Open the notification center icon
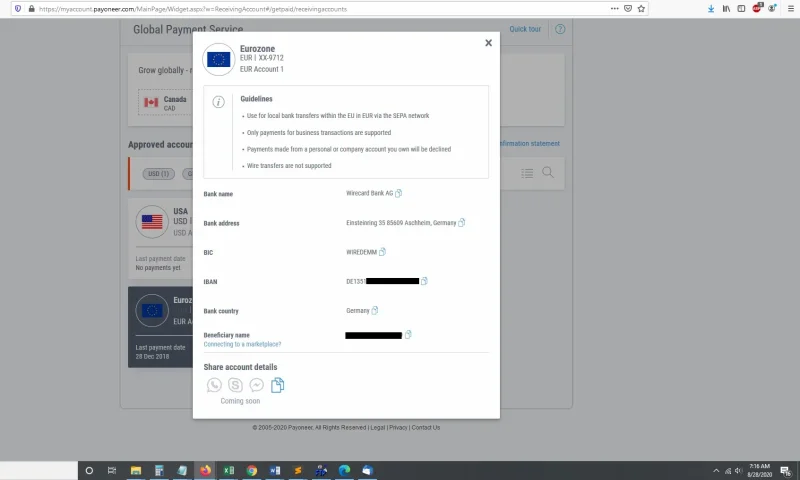800x480 pixels. [x=786, y=470]
